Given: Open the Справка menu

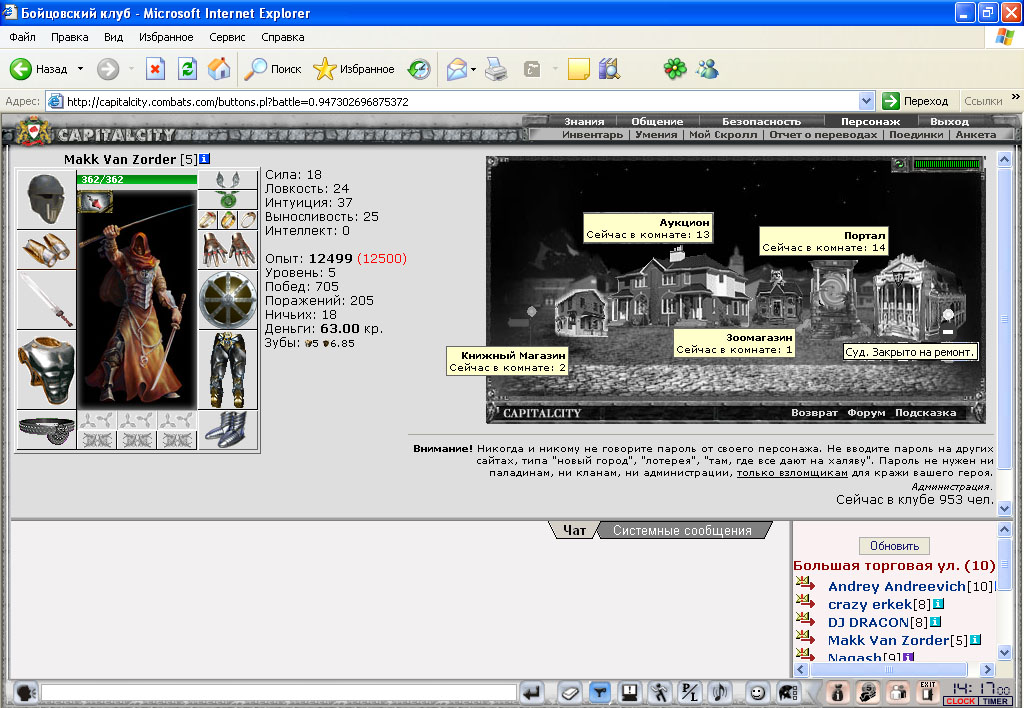Looking at the screenshot, I should (x=282, y=37).
